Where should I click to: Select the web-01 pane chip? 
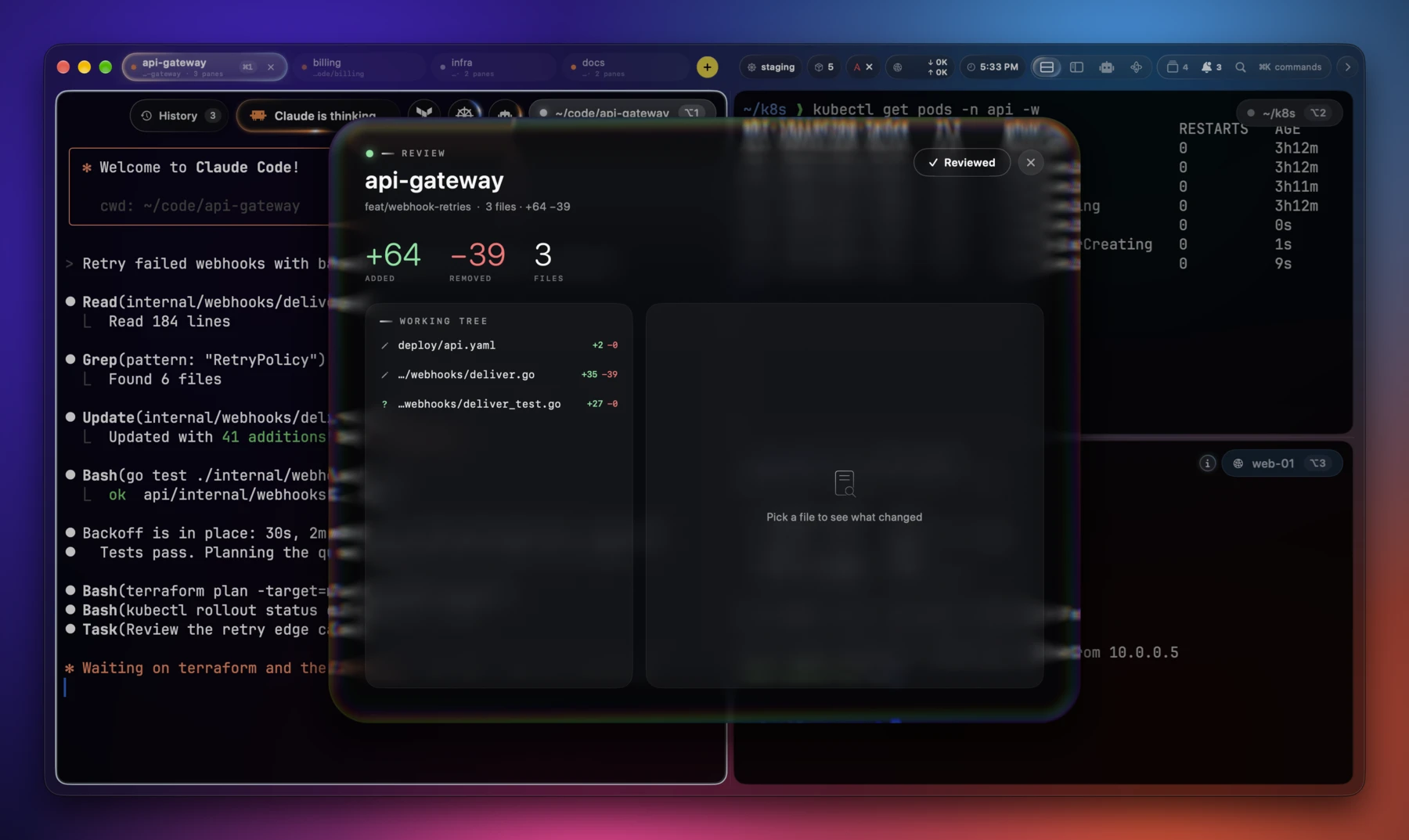coord(1281,463)
